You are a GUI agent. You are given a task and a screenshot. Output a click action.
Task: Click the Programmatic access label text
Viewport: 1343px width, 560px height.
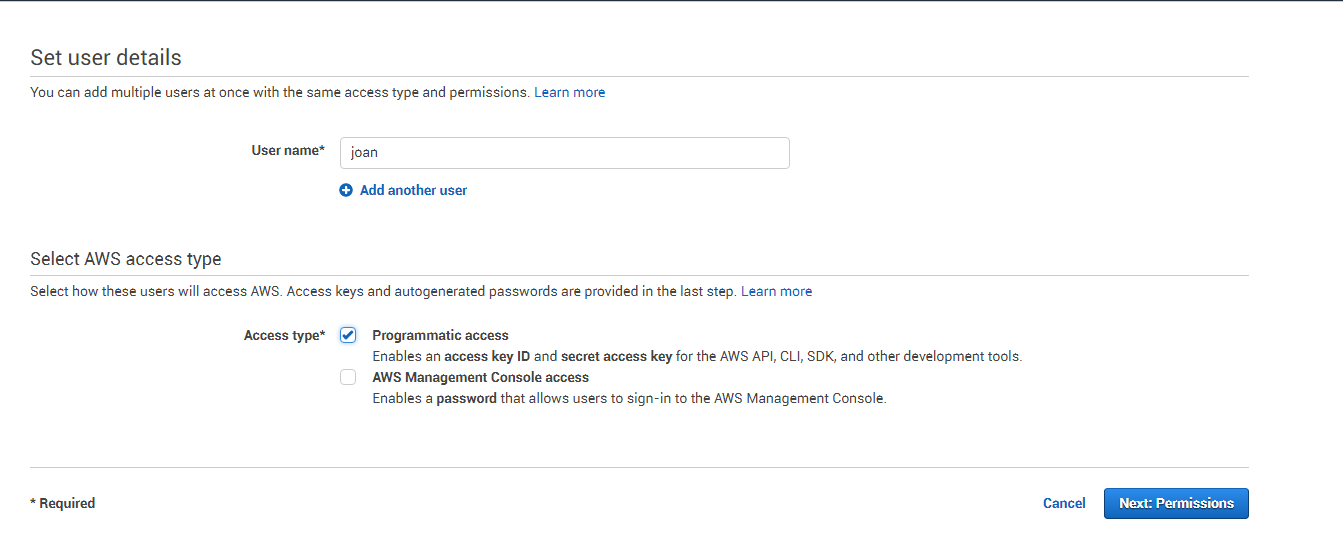[441, 335]
